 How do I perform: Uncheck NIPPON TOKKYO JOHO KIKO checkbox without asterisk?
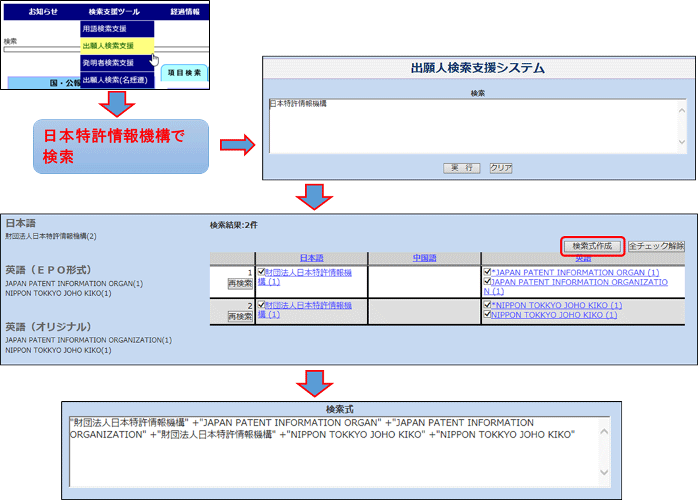pyautogui.click(x=487, y=314)
